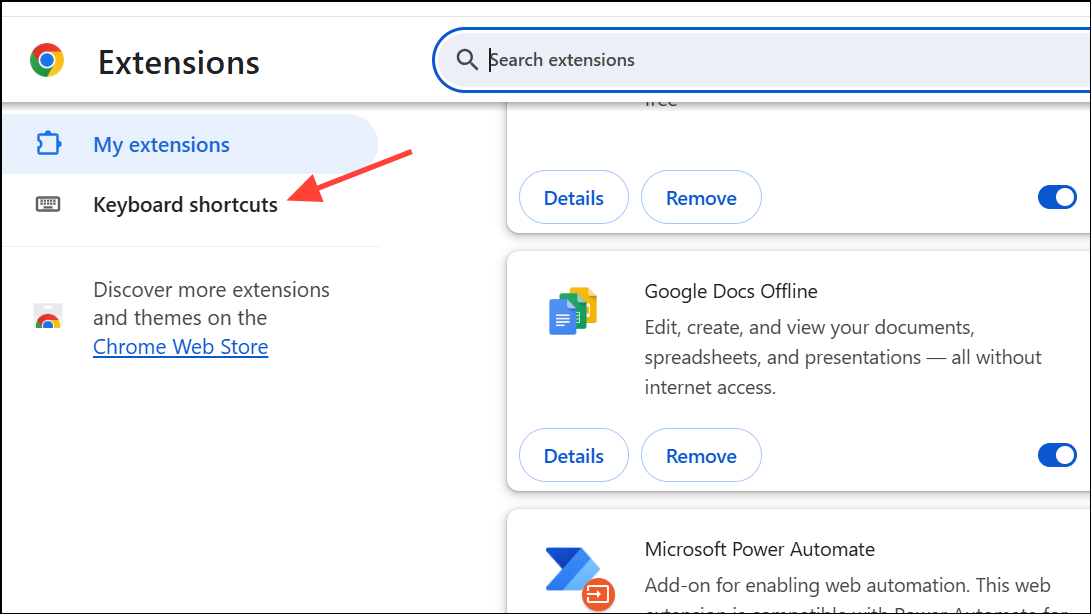This screenshot has height=614, width=1091.
Task: Select My extensions in the sidebar
Action: [161, 143]
